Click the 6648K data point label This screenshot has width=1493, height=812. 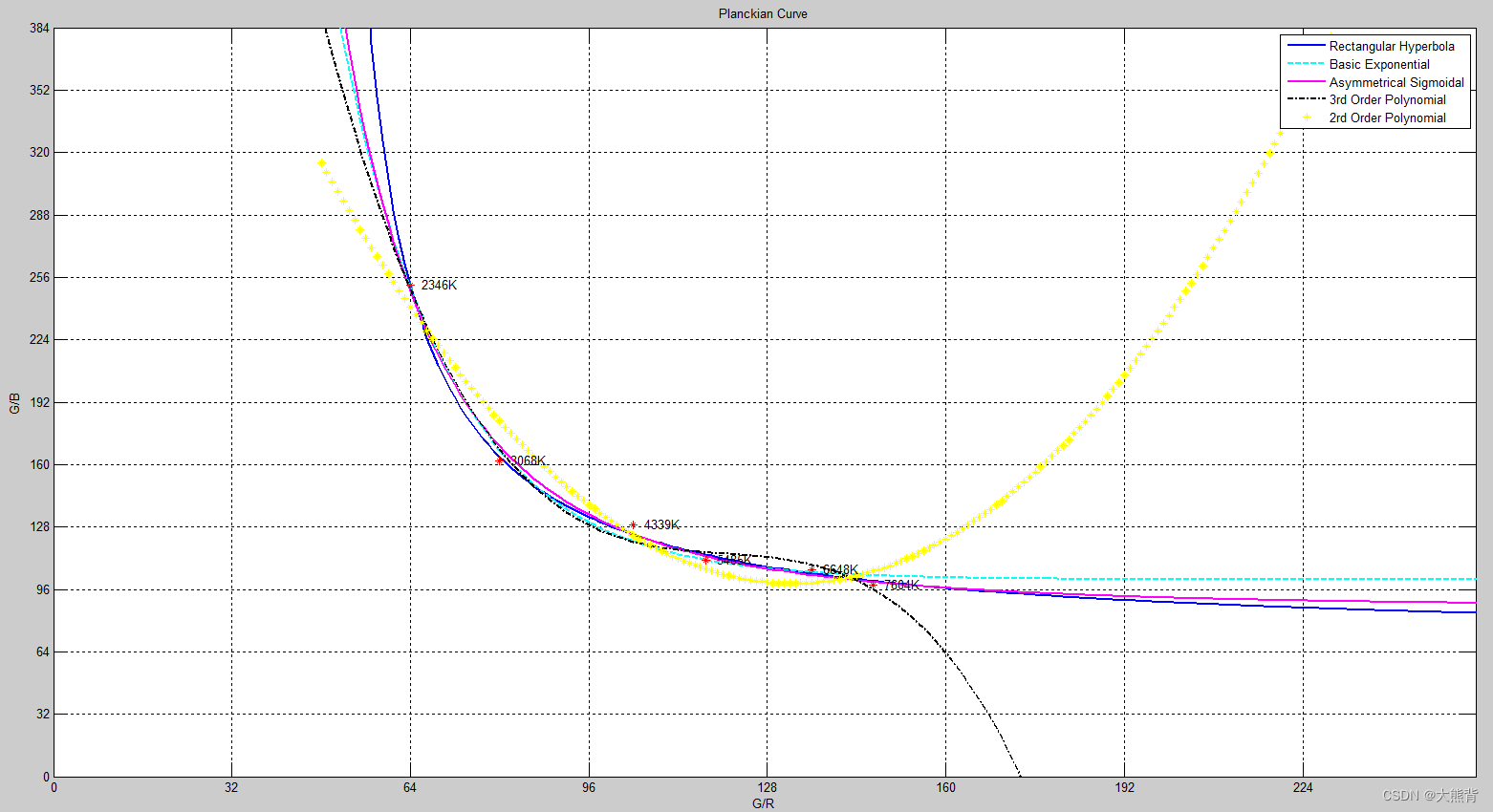[840, 569]
